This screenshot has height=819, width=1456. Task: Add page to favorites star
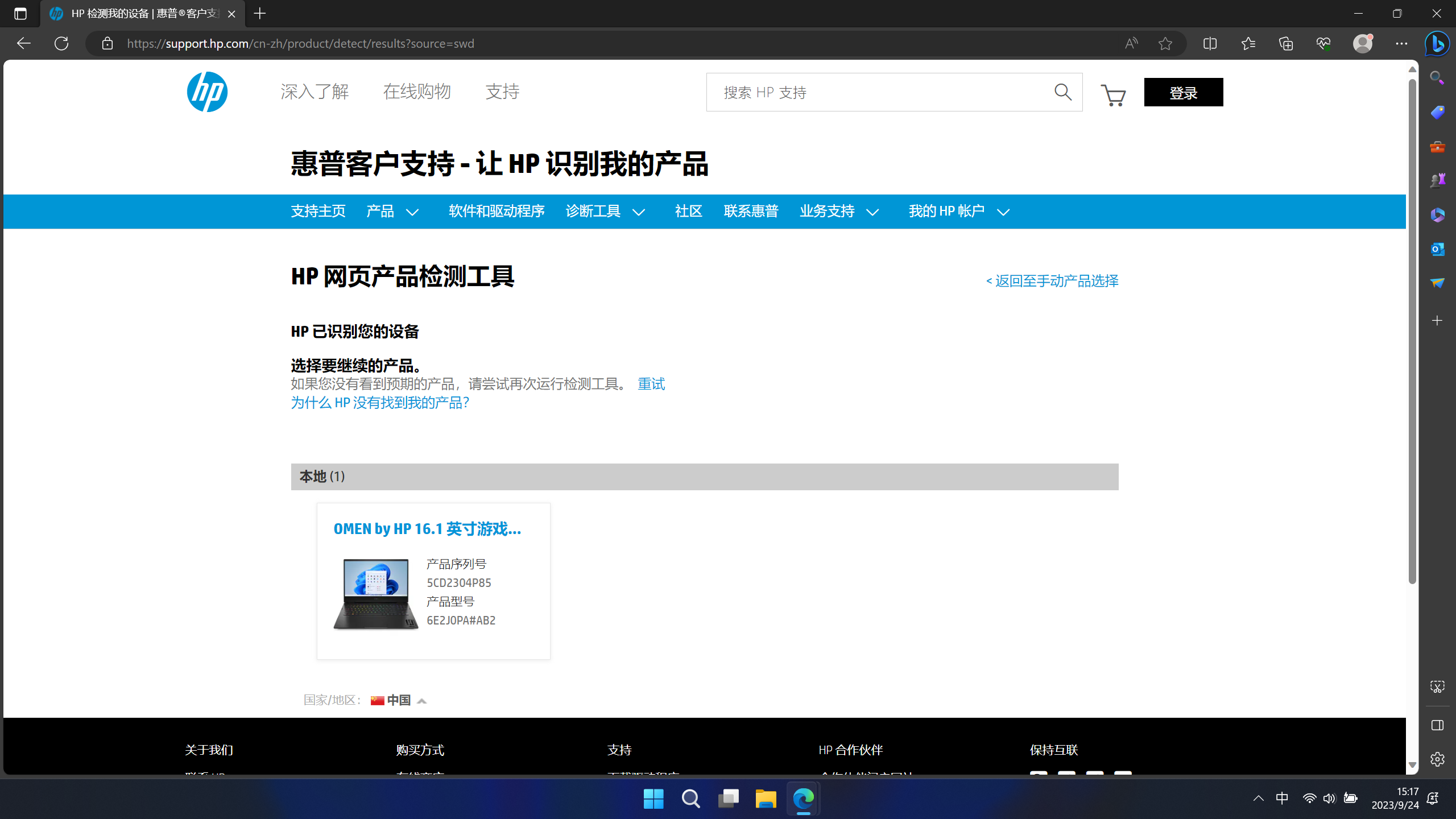click(1165, 44)
